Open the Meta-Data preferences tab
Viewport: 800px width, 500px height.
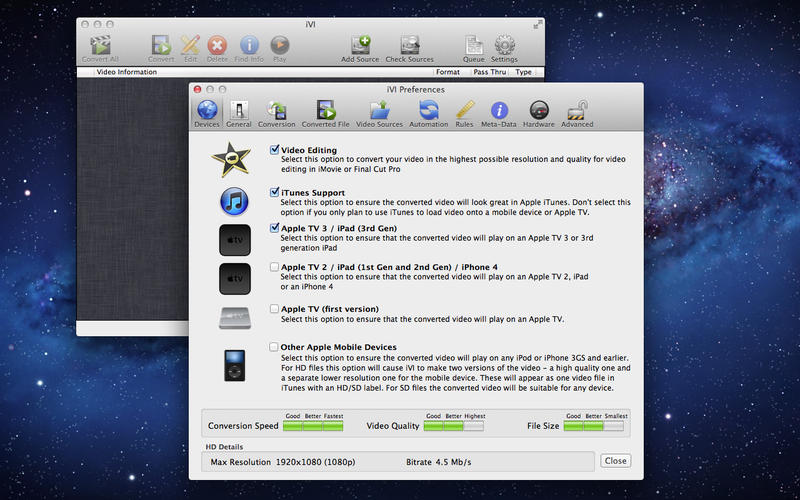498,112
